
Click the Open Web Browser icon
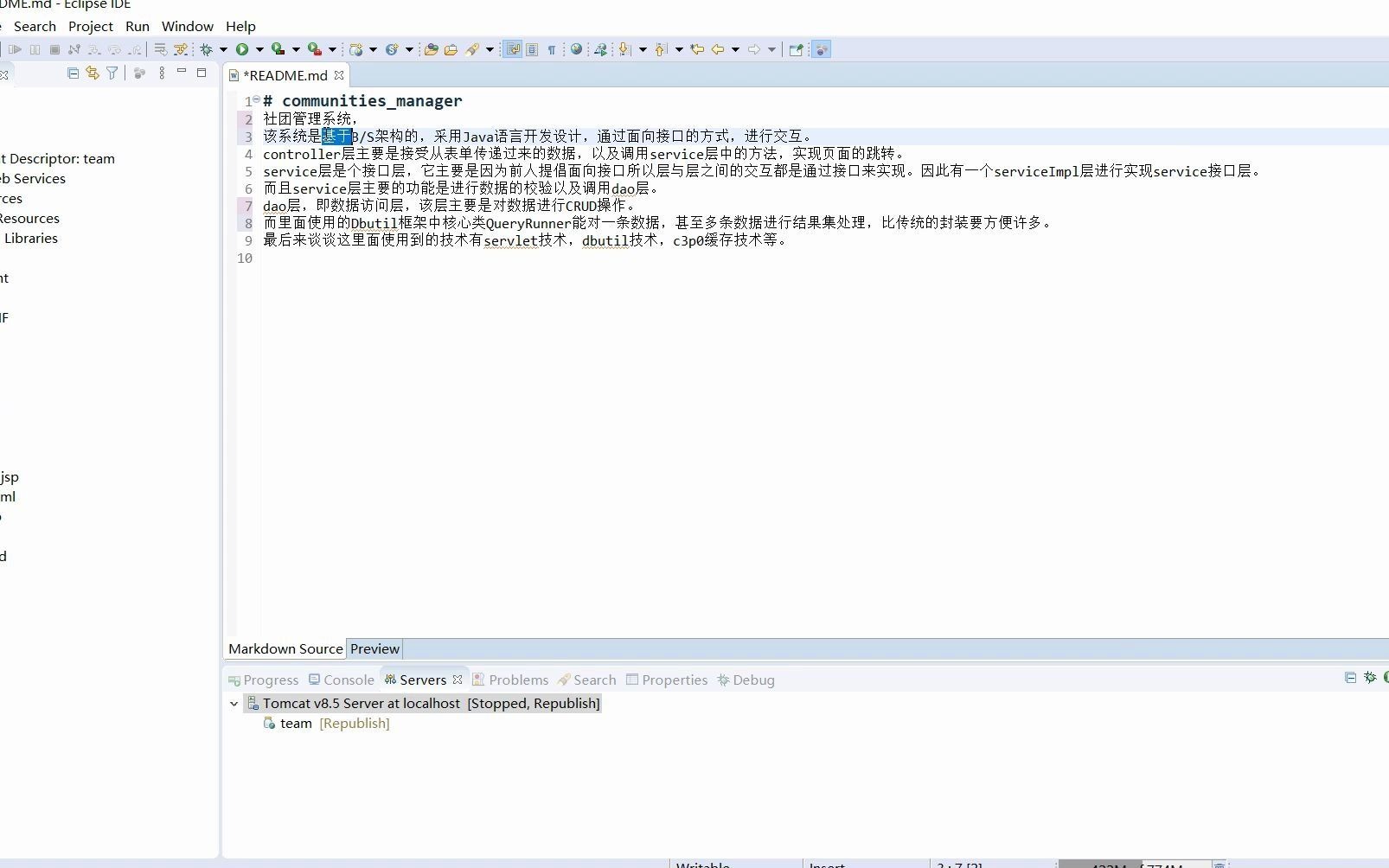point(577,49)
